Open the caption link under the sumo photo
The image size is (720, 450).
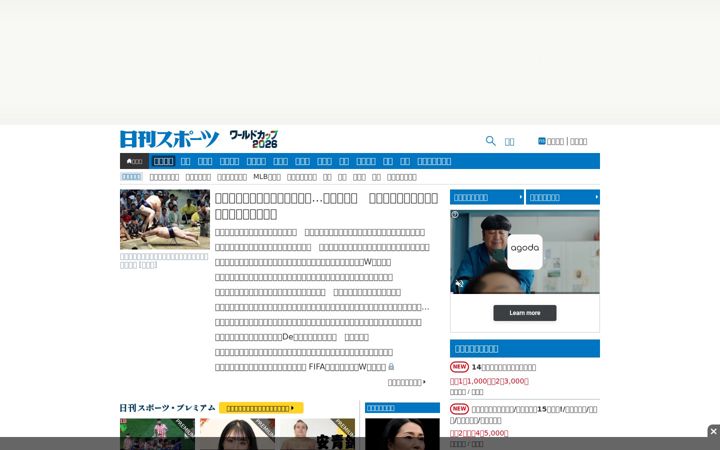coord(164,260)
